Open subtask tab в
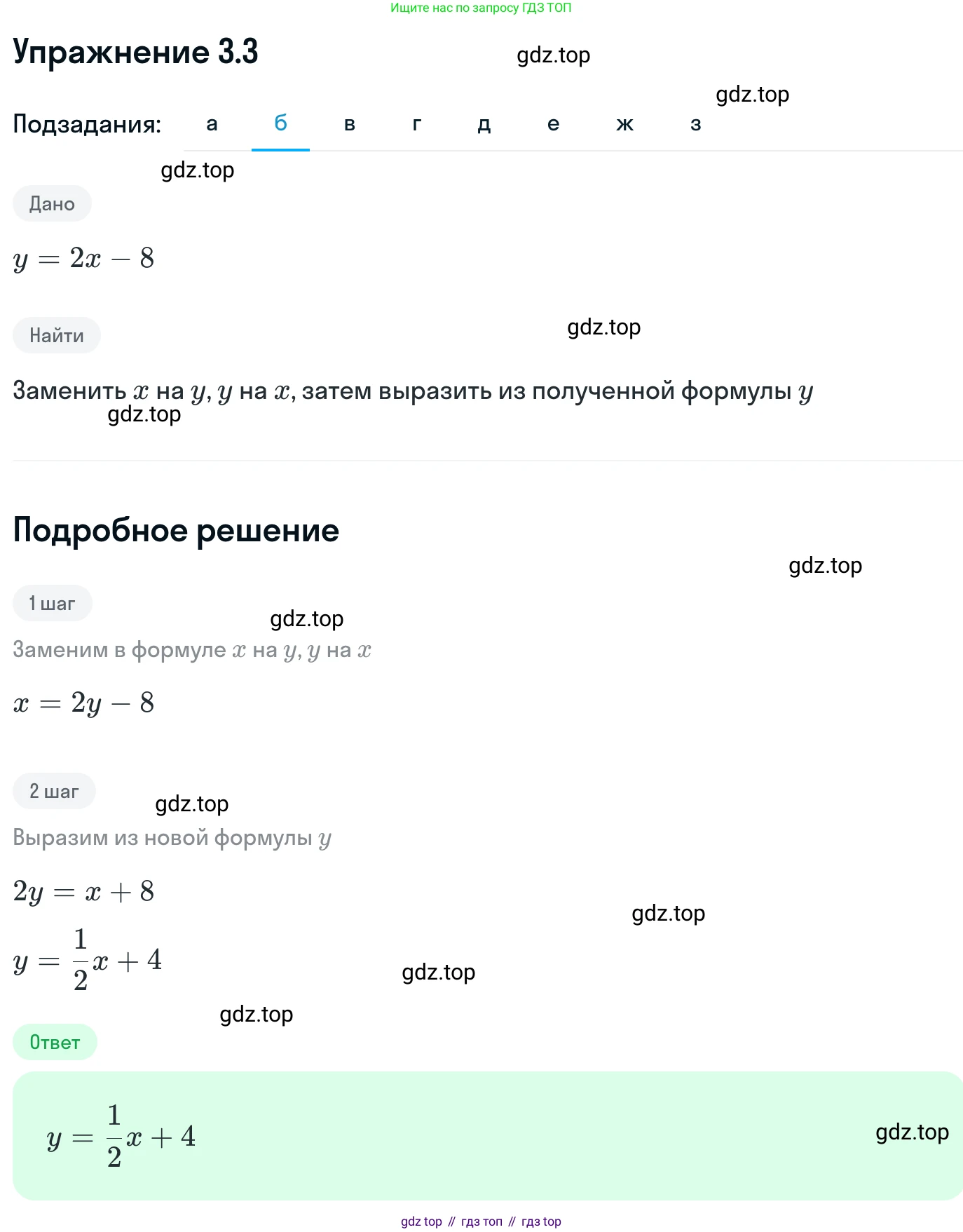Screen dimensions: 963x1232 (x=350, y=124)
